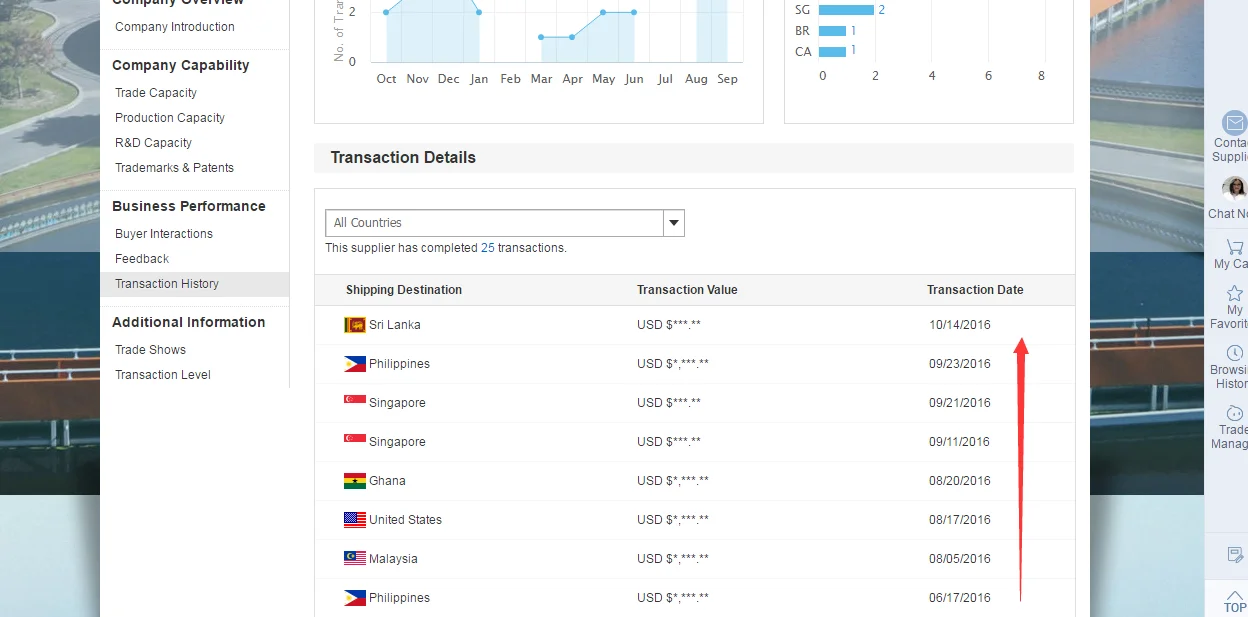This screenshot has height=617, width=1248.
Task: Click the Additional Information section heading
Action: tap(189, 322)
